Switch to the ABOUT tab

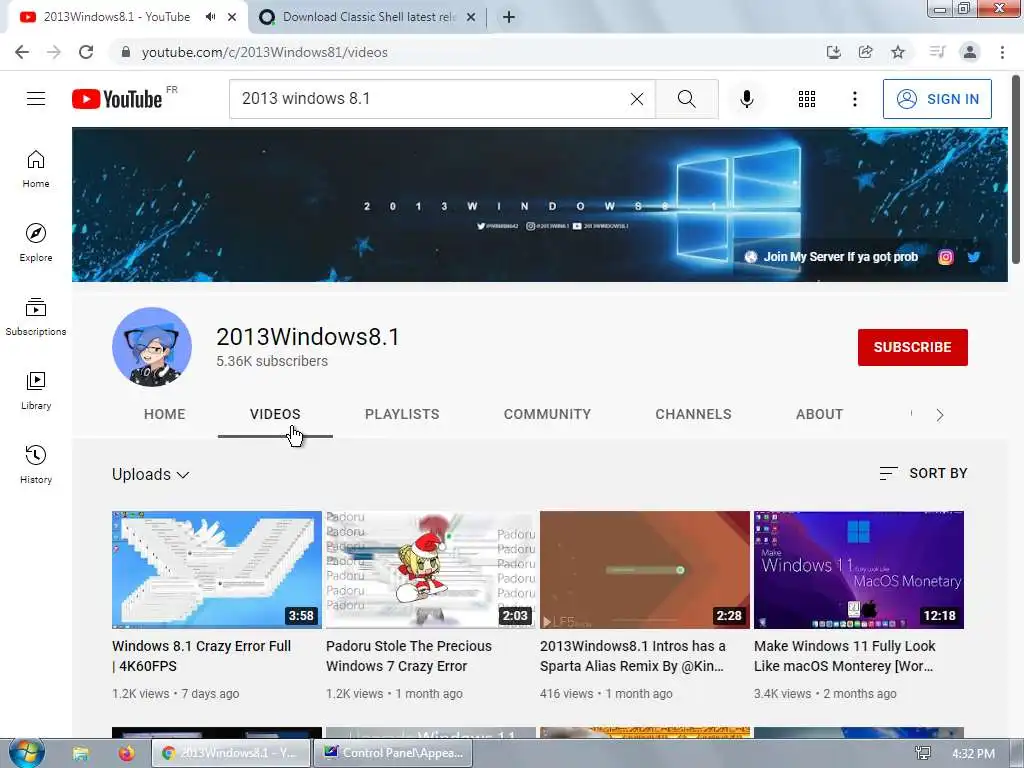[x=820, y=414]
